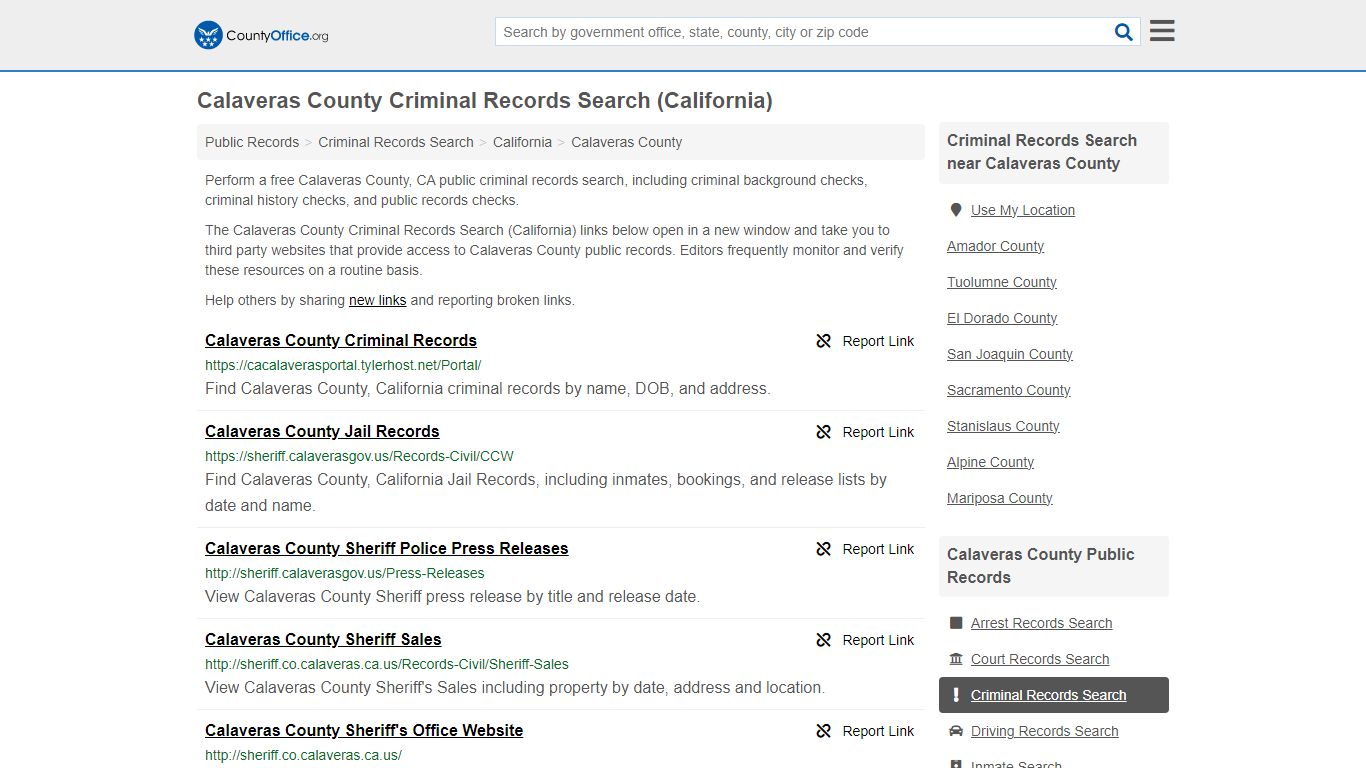
Task: Go to El Dorado County
Action: pos(1002,318)
